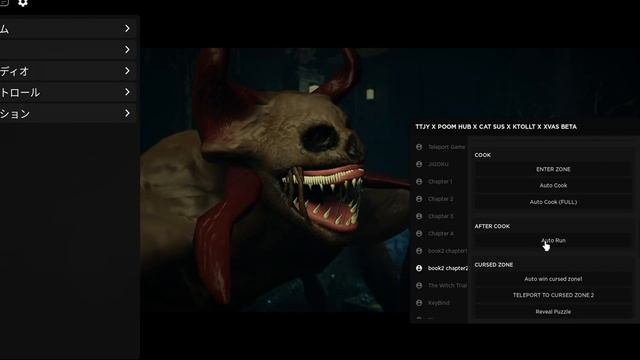Click the person icon beside Teleport Game
The image size is (640, 360).
419,147
